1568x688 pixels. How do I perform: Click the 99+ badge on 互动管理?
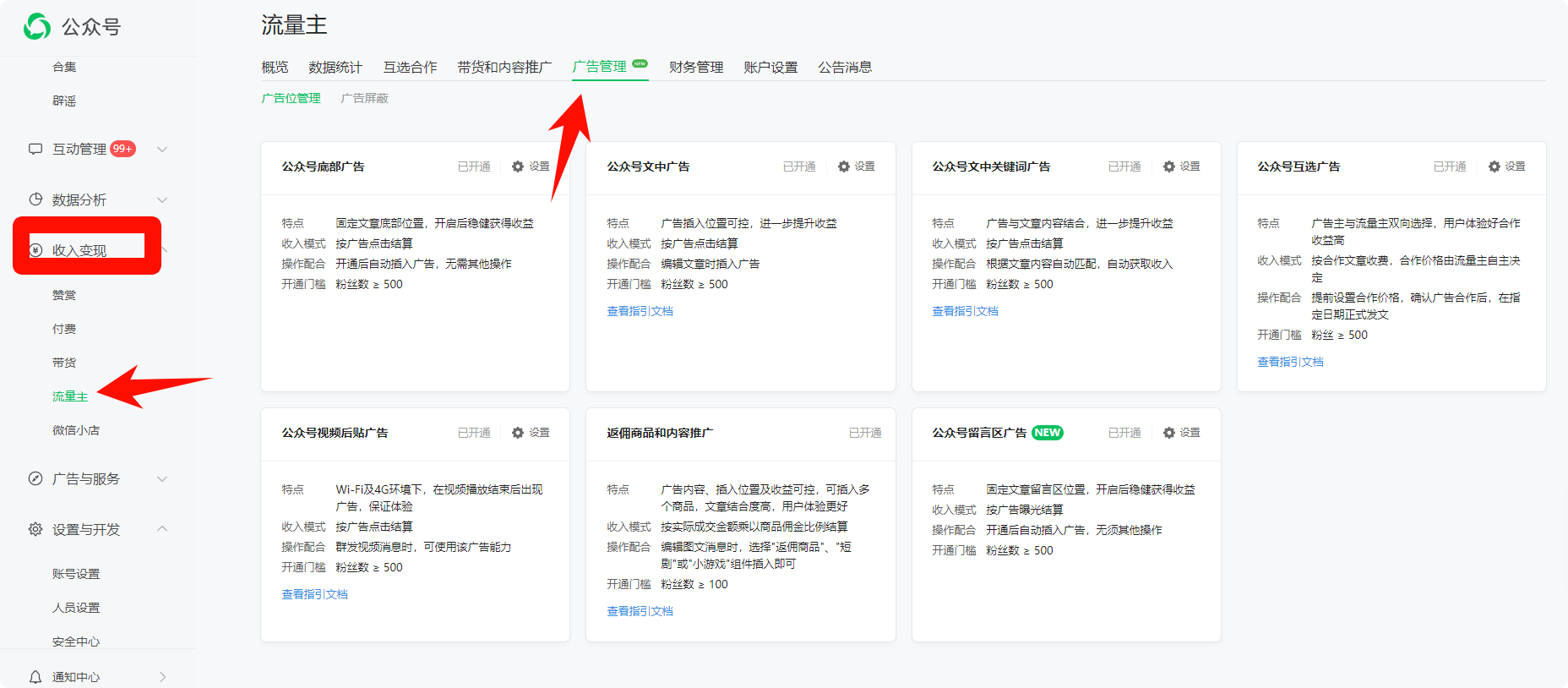pyautogui.click(x=122, y=149)
